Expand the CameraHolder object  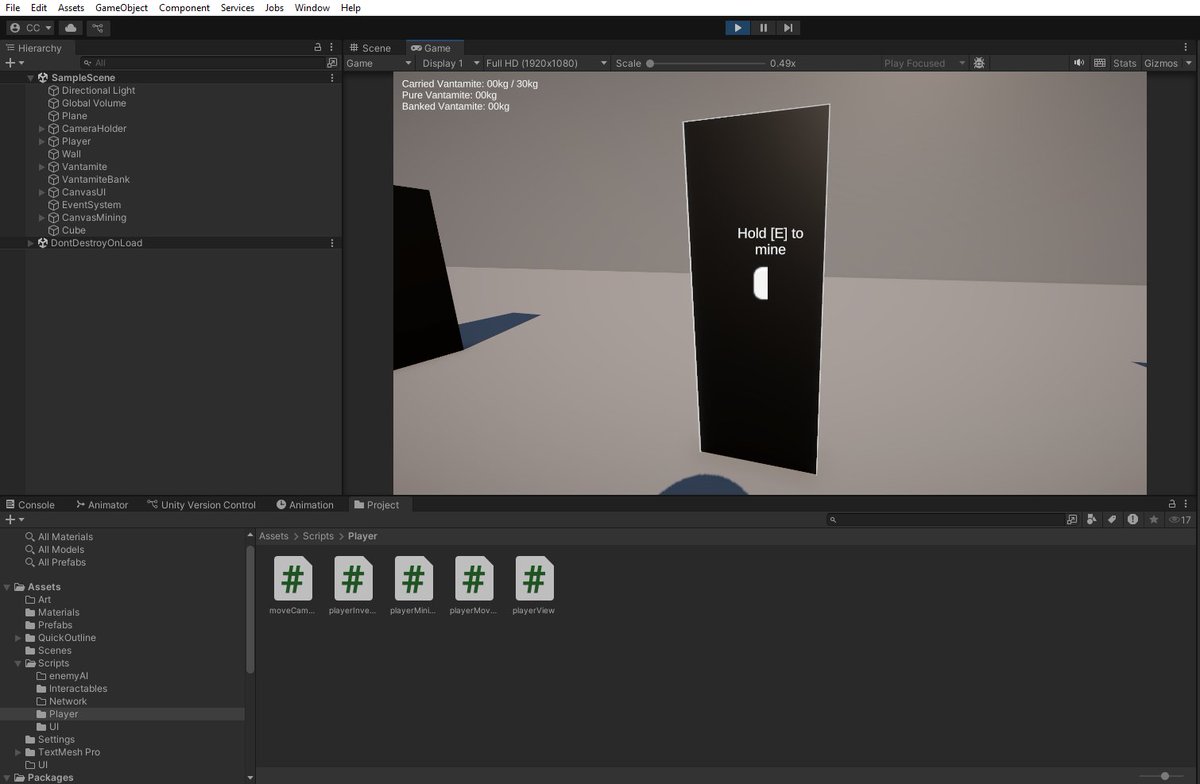(42, 129)
